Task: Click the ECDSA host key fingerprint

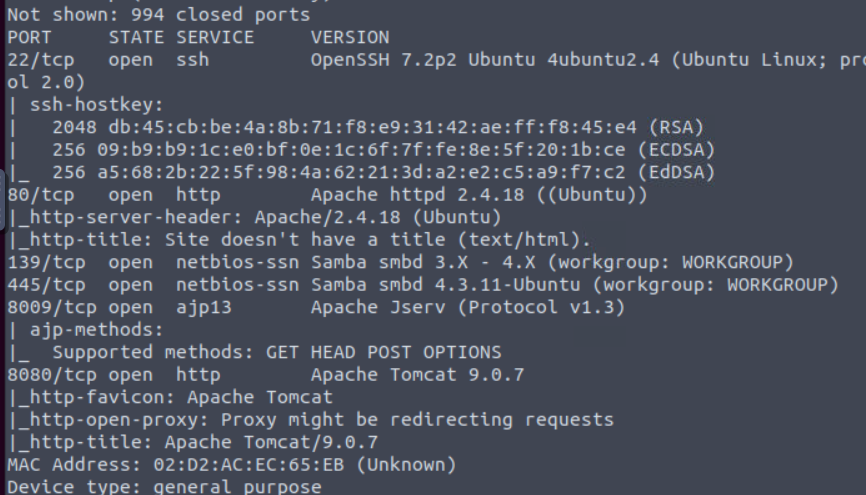Action: tap(361, 150)
